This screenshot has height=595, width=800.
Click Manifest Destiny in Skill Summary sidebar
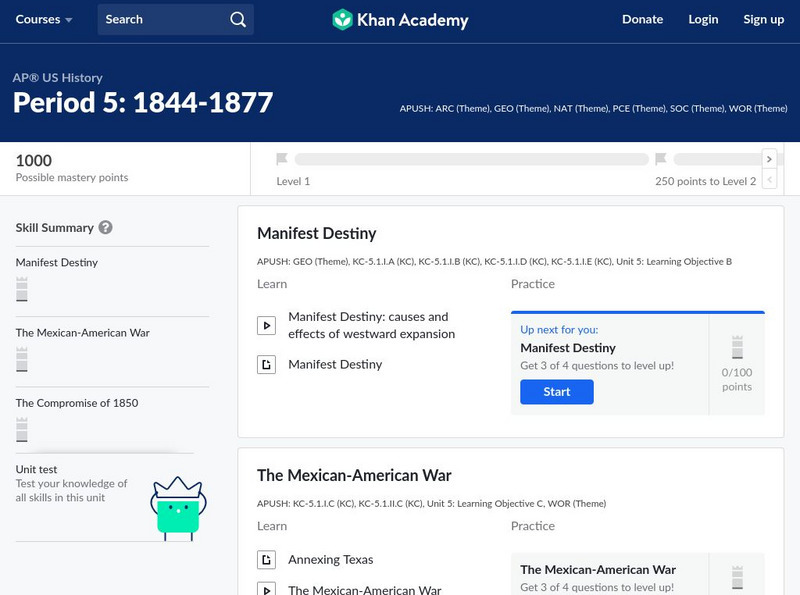coord(57,262)
